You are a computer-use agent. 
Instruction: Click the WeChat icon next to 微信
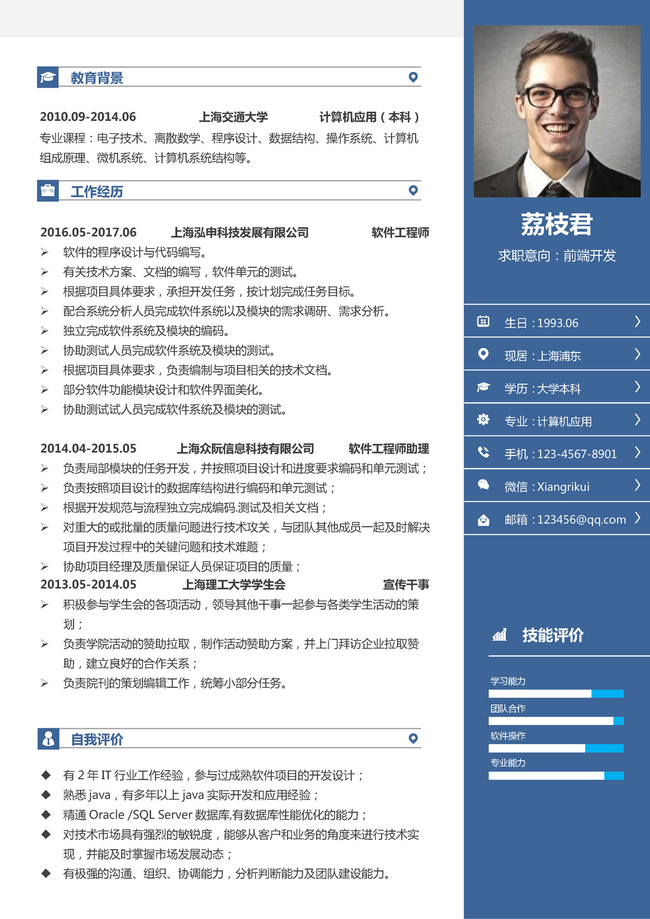click(483, 485)
